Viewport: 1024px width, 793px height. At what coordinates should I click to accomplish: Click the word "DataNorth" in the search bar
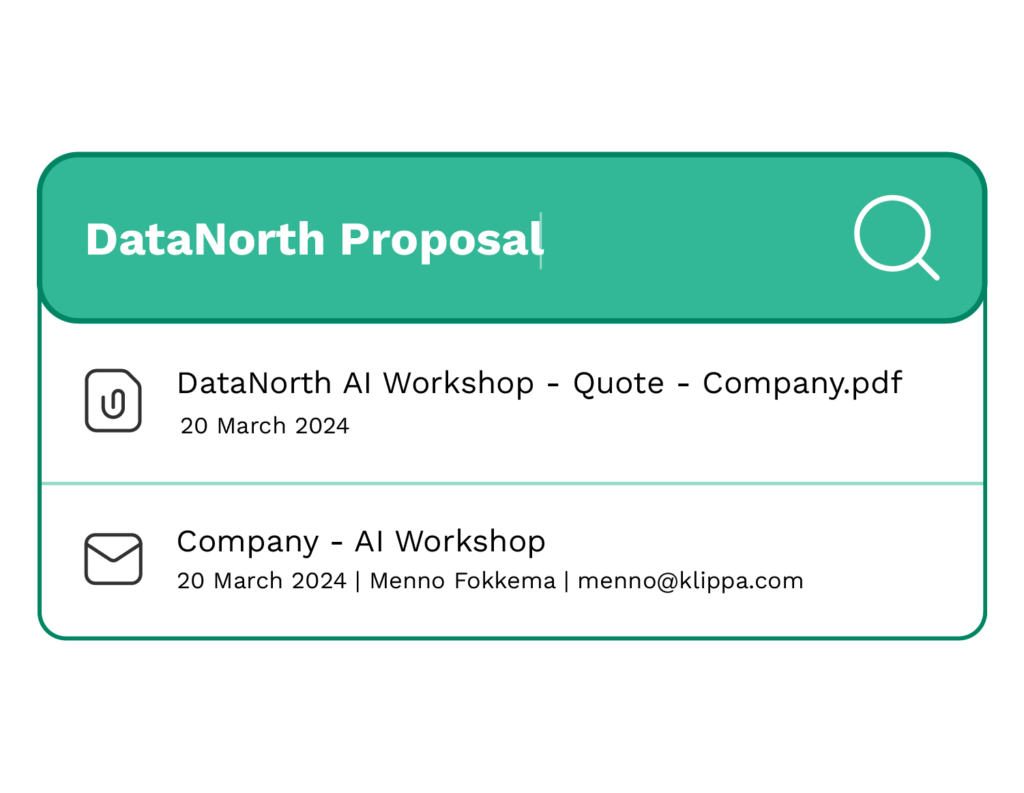click(x=205, y=240)
